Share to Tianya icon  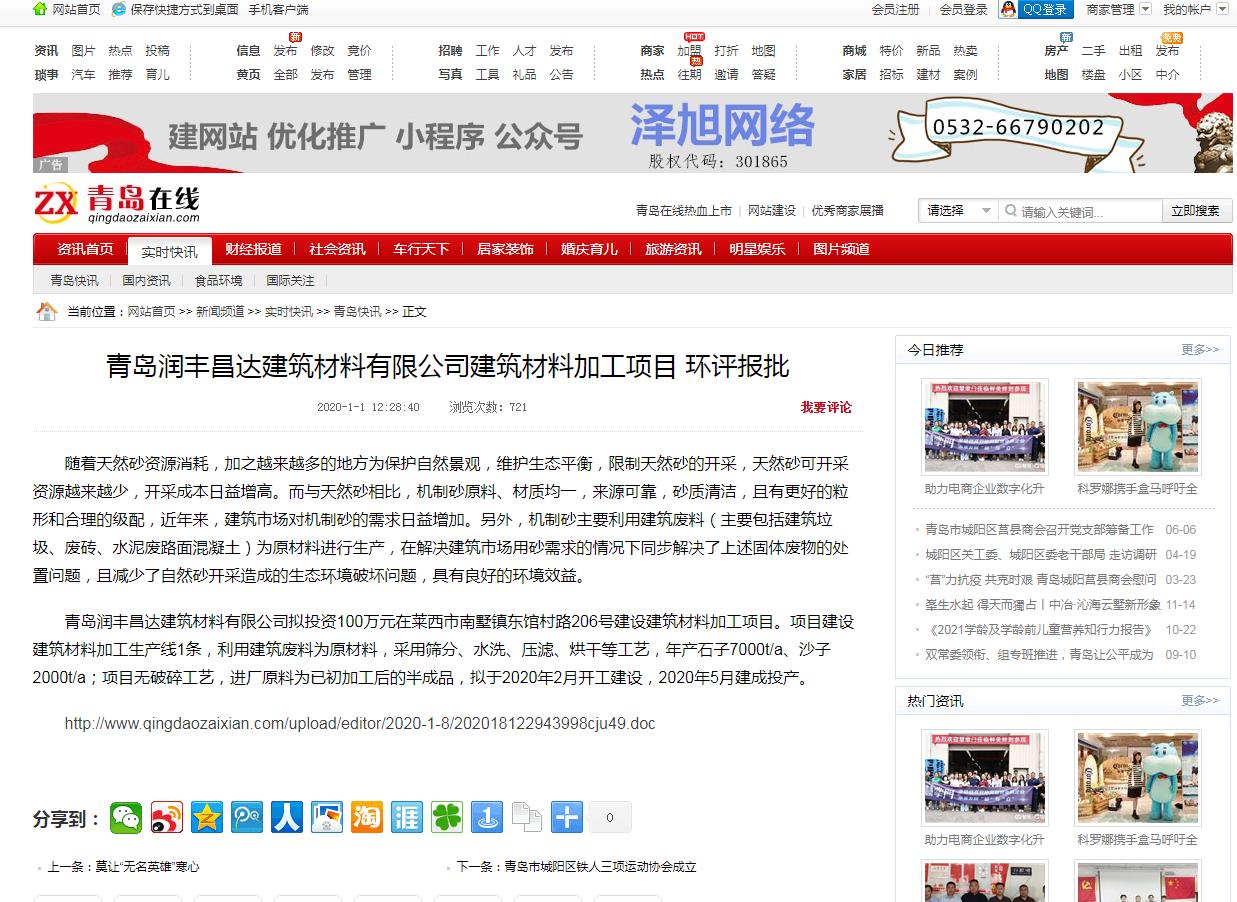pos(407,817)
